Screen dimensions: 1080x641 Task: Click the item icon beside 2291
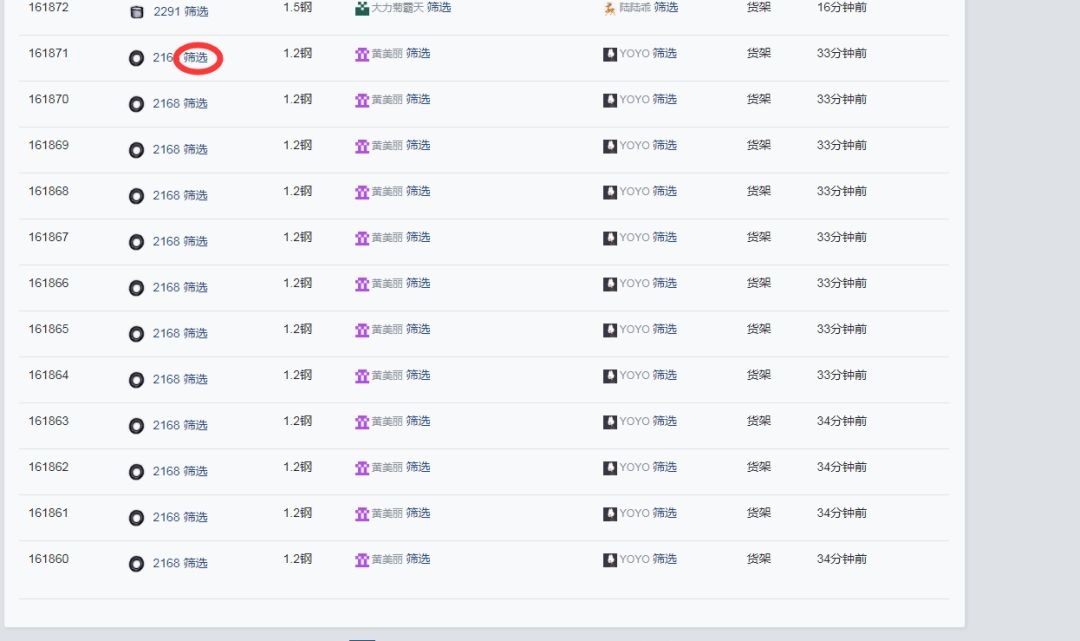(137, 12)
